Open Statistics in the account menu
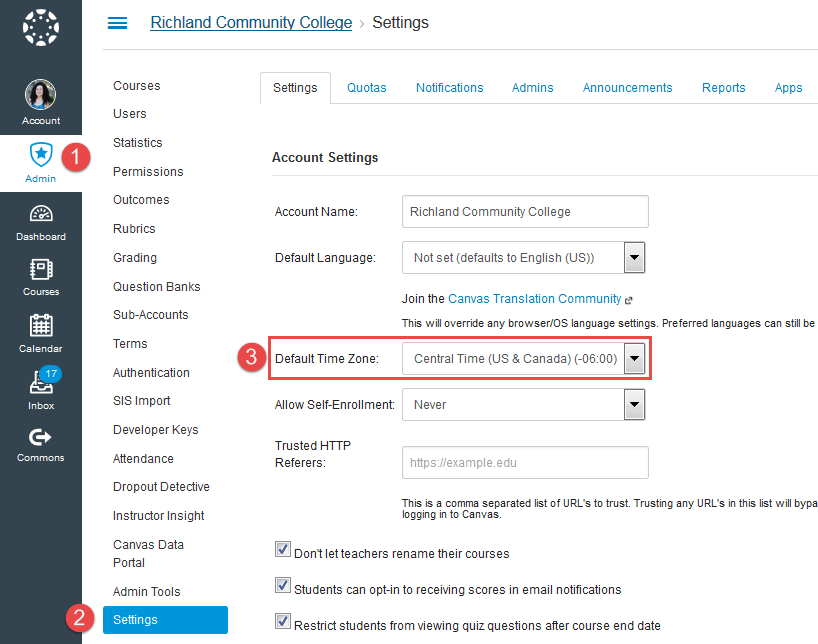Screen dimensions: 818x644 click(138, 142)
